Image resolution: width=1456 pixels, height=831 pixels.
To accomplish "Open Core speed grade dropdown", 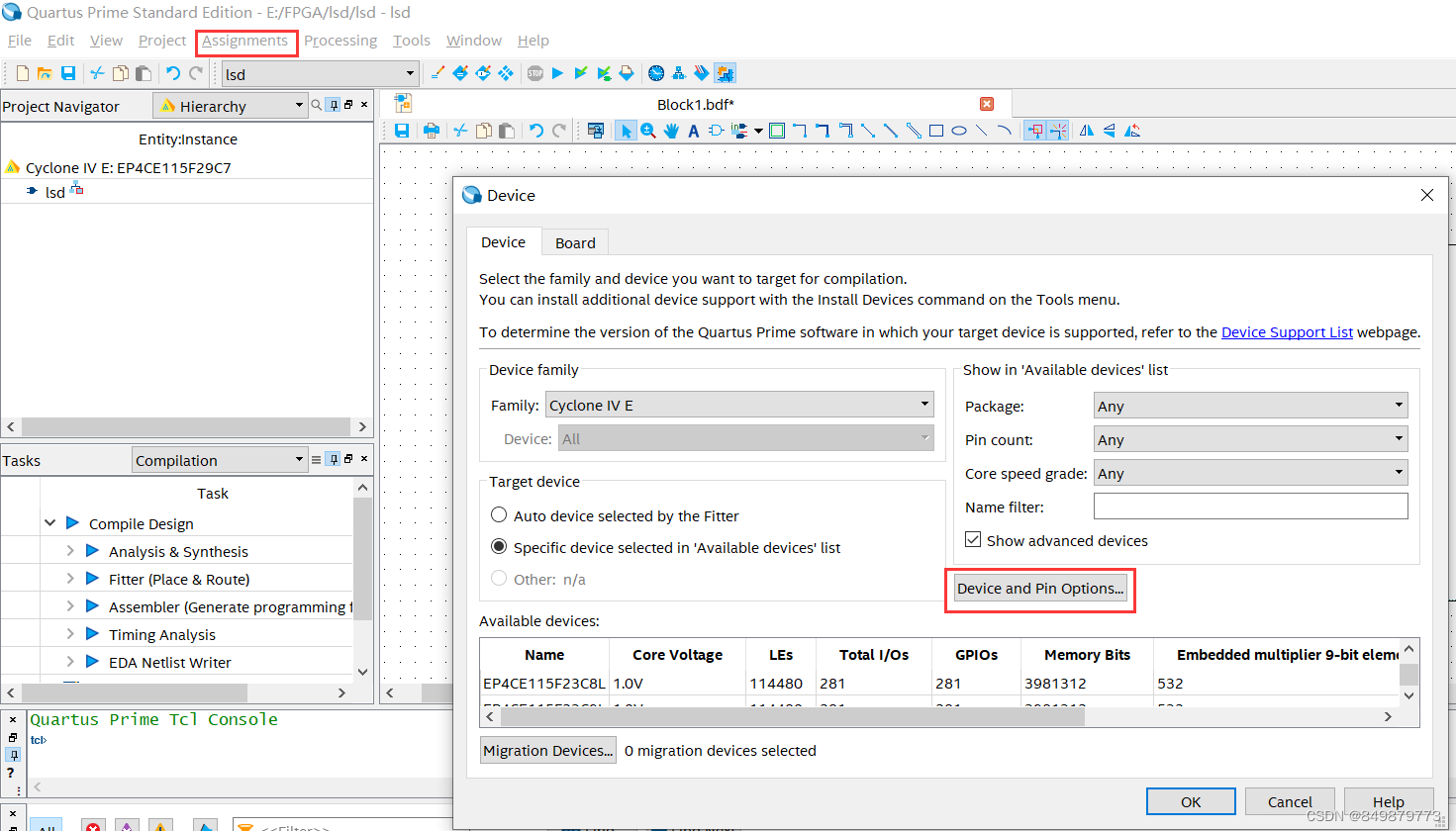I will click(x=1251, y=473).
